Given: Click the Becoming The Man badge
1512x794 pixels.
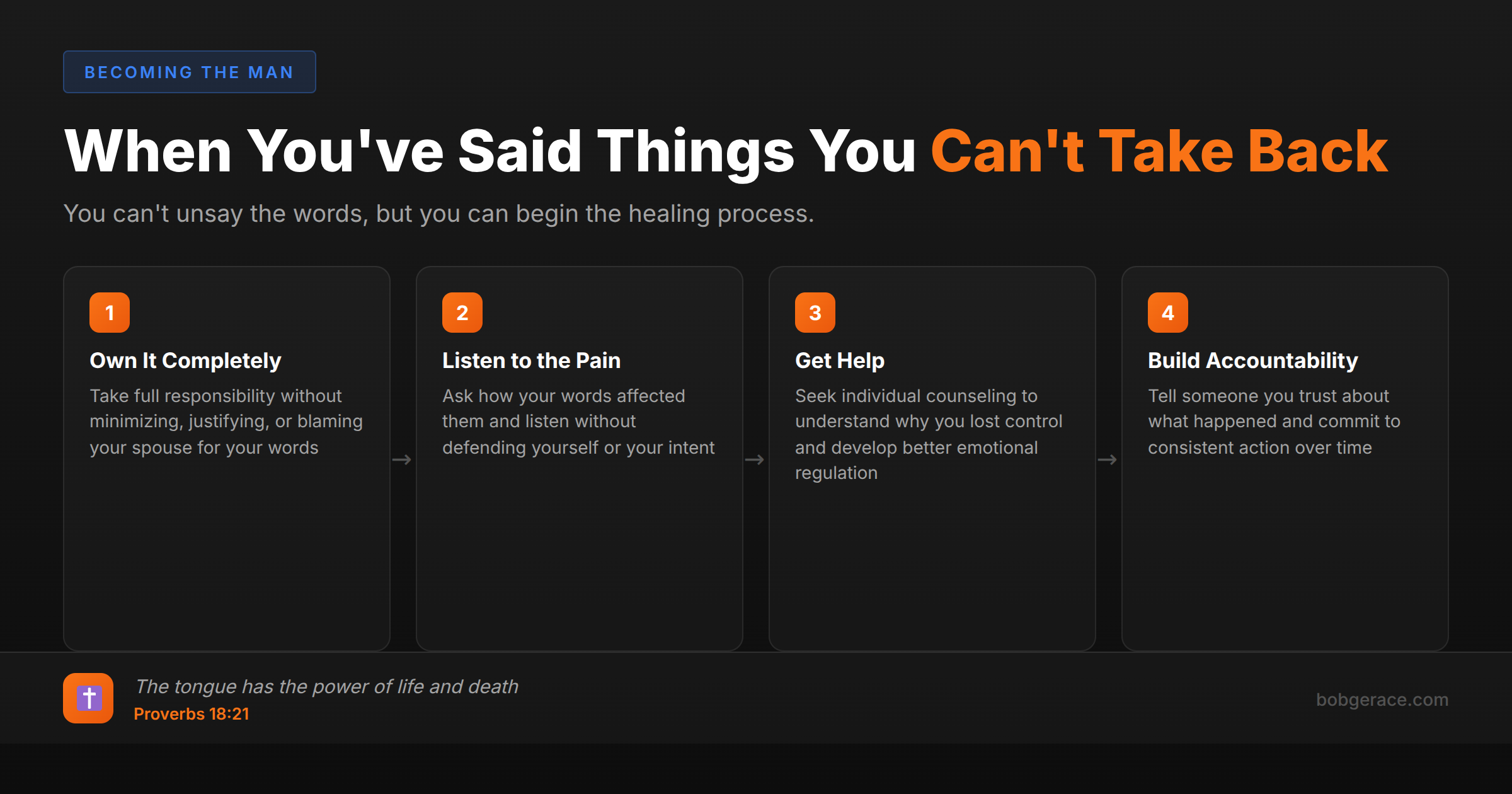Looking at the screenshot, I should pos(189,72).
